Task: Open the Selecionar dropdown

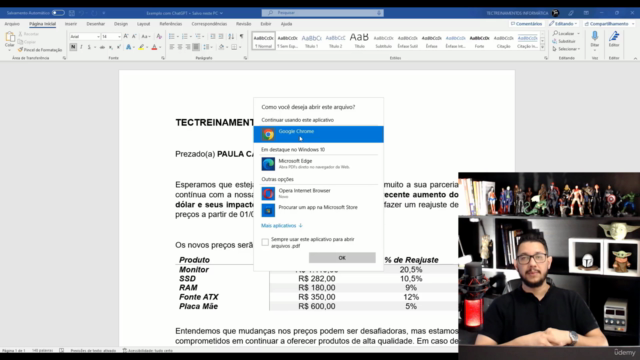Action: coord(566,49)
